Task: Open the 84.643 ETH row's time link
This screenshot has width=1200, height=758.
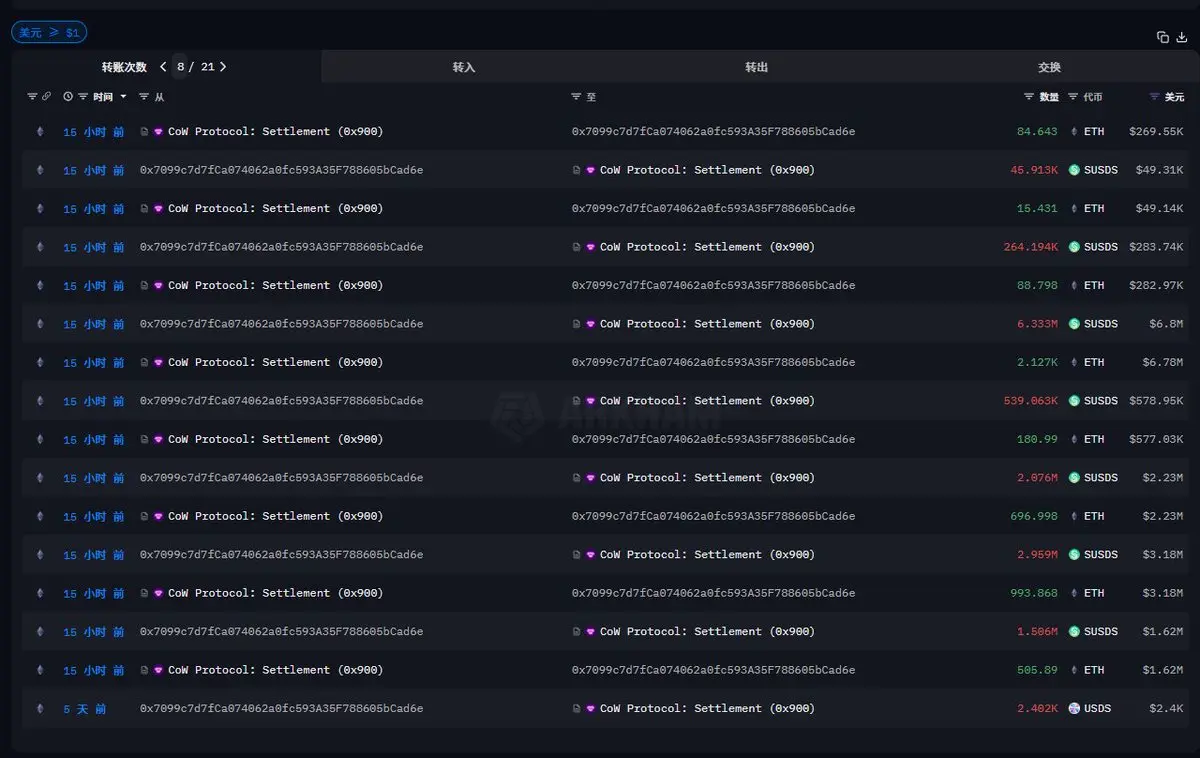Action: [x=94, y=132]
